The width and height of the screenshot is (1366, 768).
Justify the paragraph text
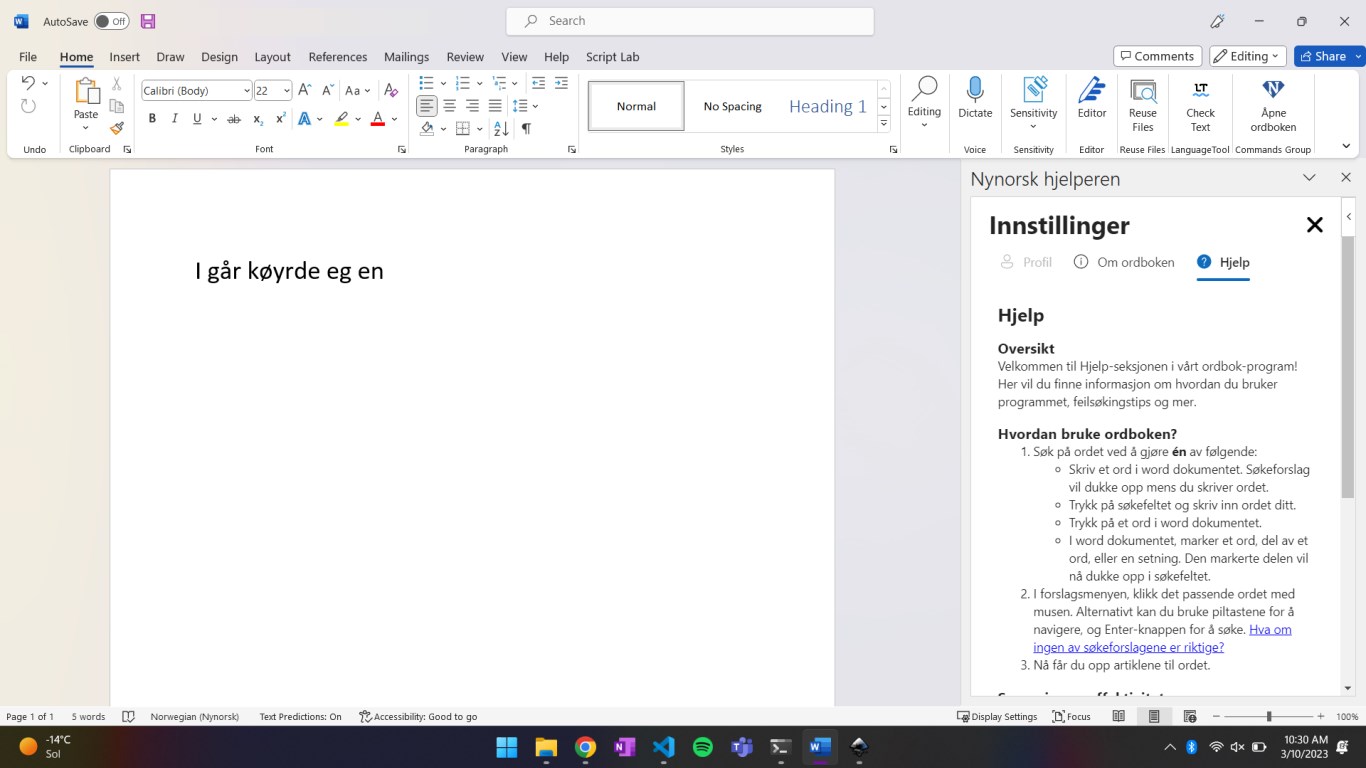[x=495, y=106]
